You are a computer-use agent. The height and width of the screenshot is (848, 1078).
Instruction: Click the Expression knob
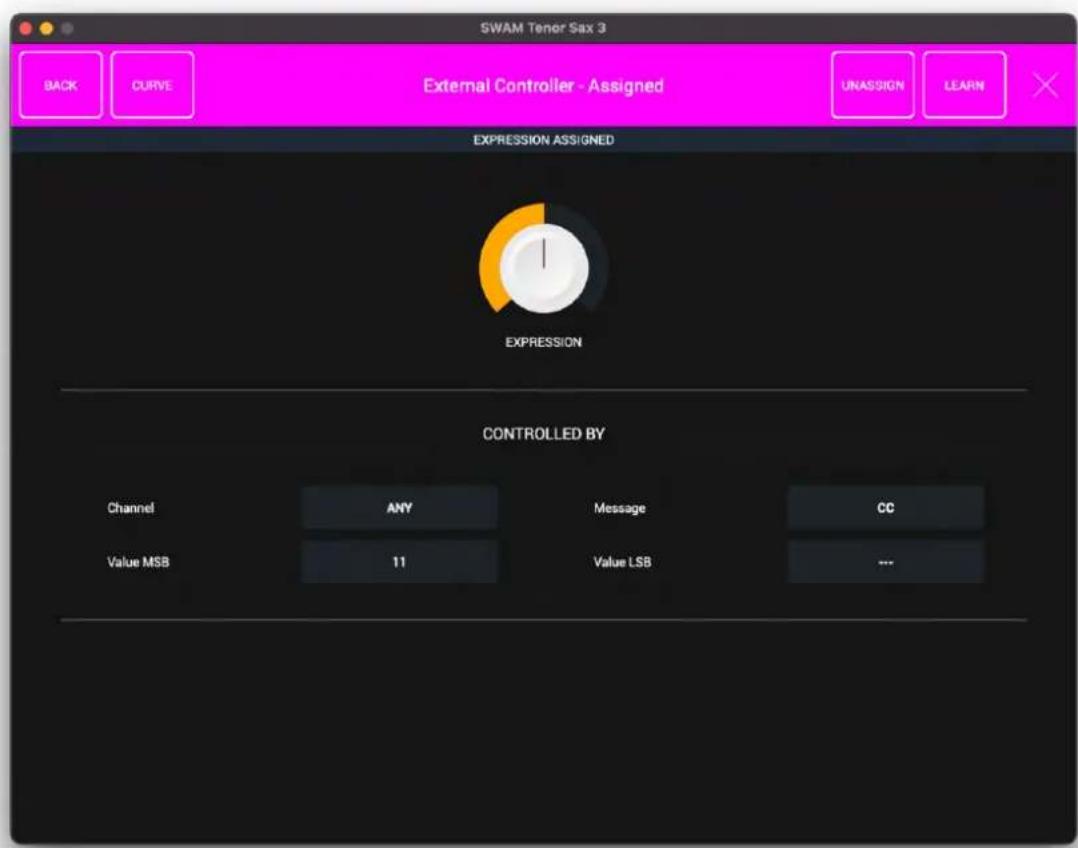(544, 267)
